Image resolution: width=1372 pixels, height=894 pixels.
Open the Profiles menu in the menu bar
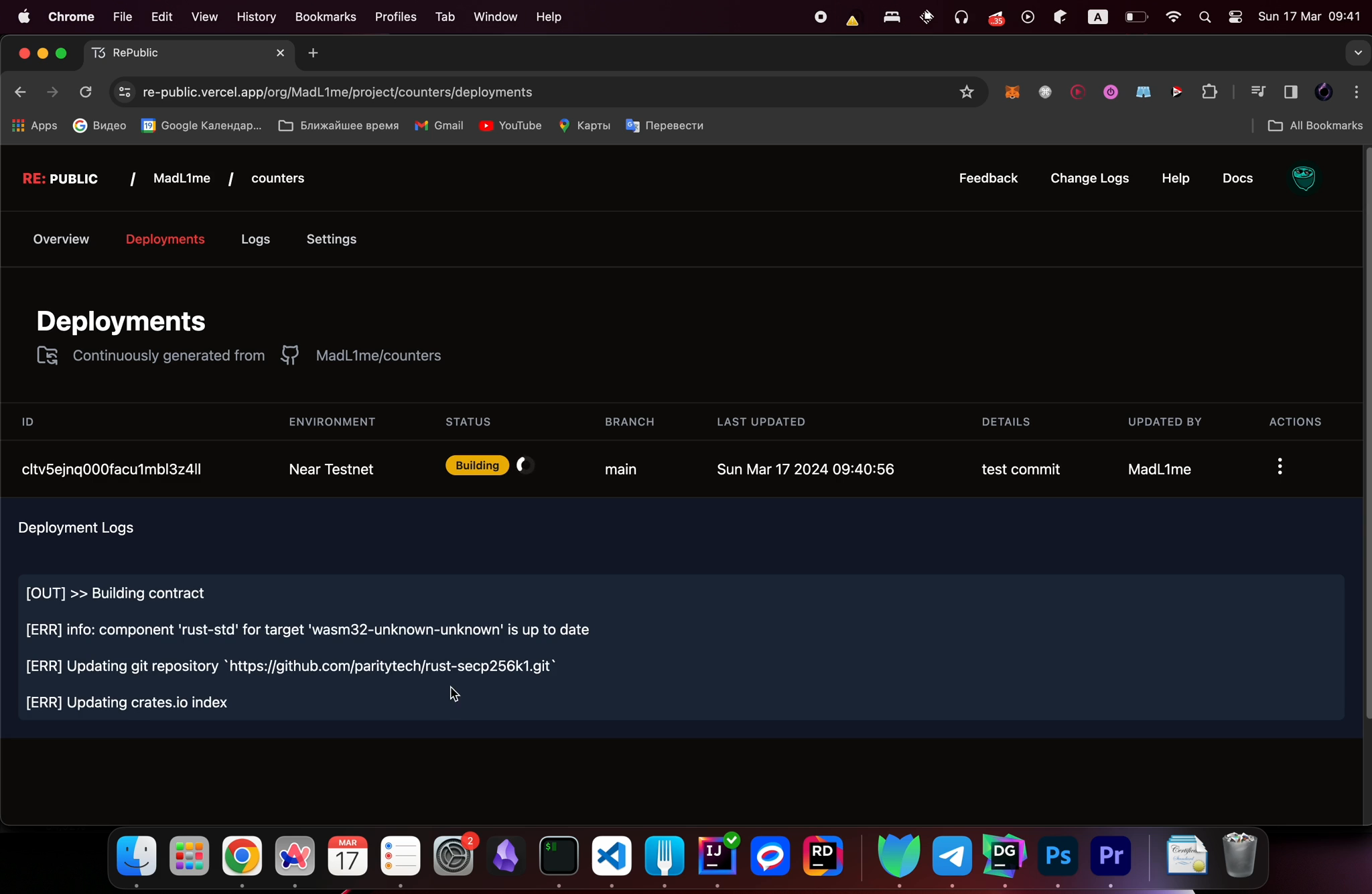(x=395, y=17)
